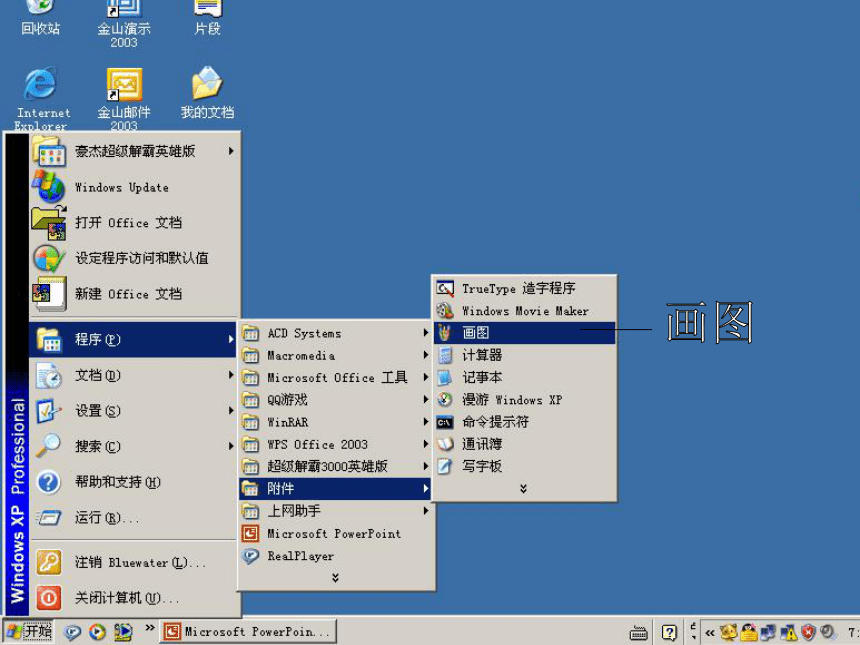The image size is (860, 645).
Task: Click the 金山演示 2003 desktop label
Action: [124, 35]
